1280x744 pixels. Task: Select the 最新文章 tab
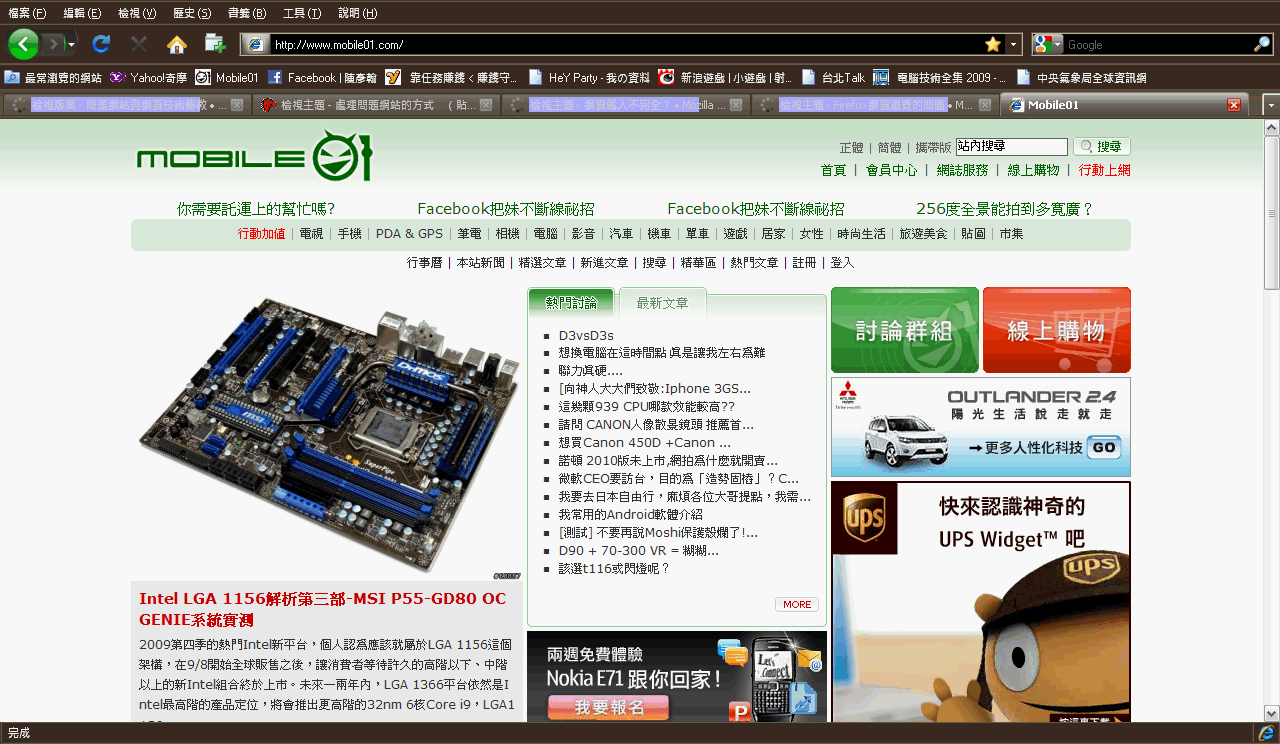662,303
